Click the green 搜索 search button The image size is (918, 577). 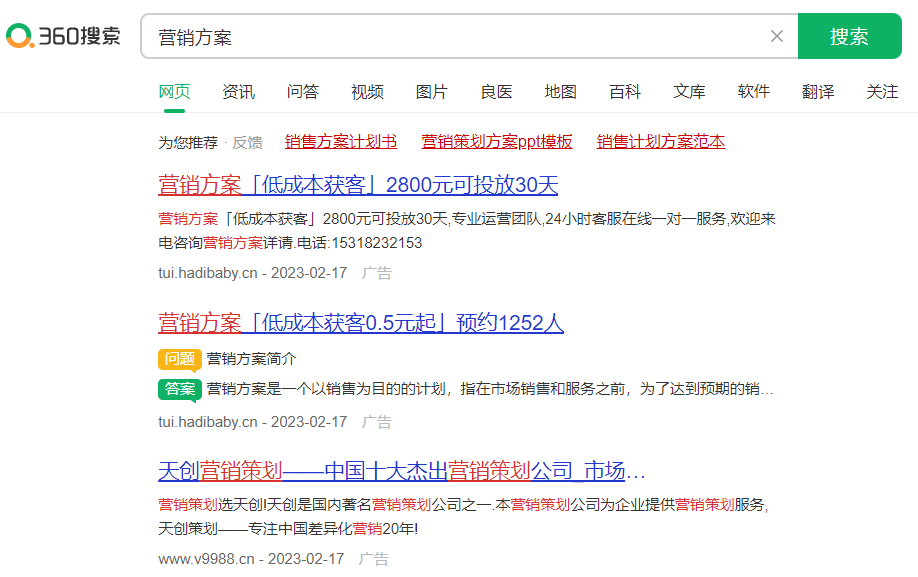click(849, 35)
